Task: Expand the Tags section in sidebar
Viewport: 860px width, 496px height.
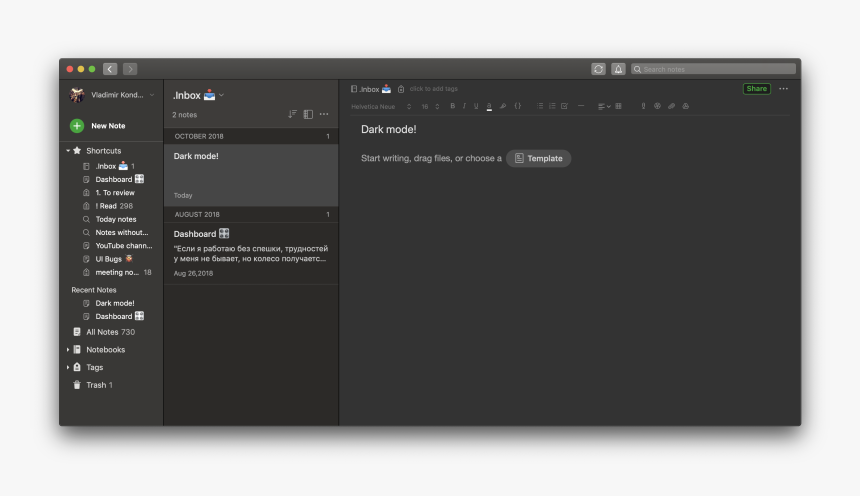Action: pos(68,367)
